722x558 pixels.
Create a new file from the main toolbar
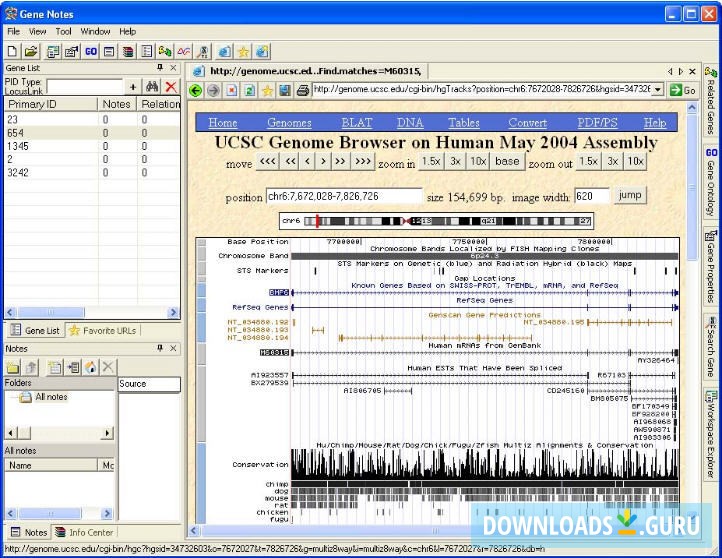click(x=12, y=51)
